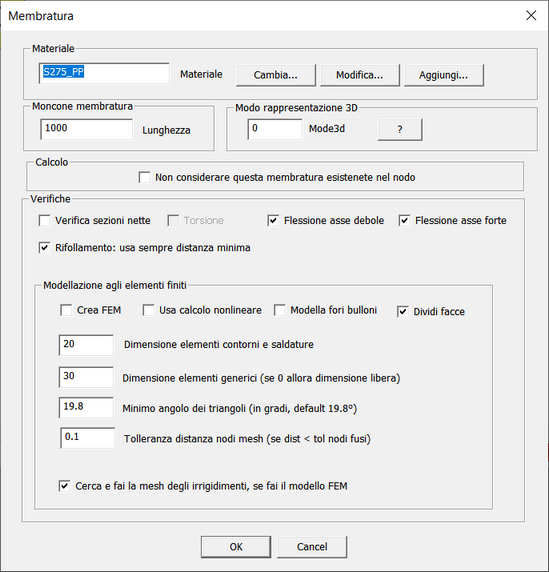Uncheck Flessione asse forte

tap(404, 221)
